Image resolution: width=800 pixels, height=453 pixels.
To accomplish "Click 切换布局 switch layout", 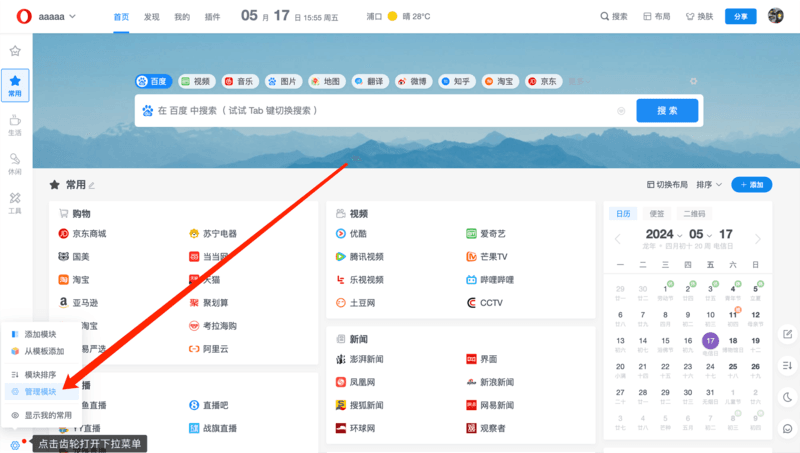I will point(667,185).
